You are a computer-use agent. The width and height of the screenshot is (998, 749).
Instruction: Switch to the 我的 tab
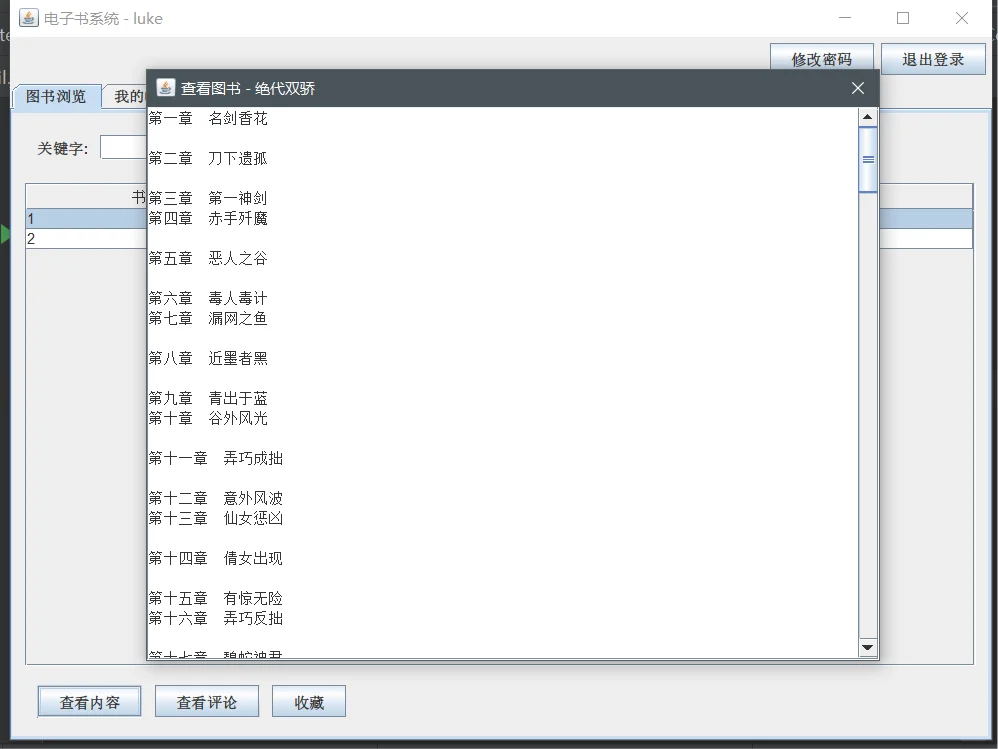pyautogui.click(x=126, y=97)
